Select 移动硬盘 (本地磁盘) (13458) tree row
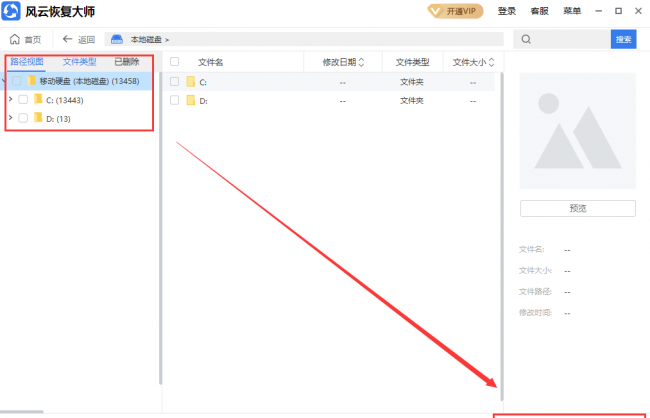Screen dimensions: 650x418 click(76, 81)
